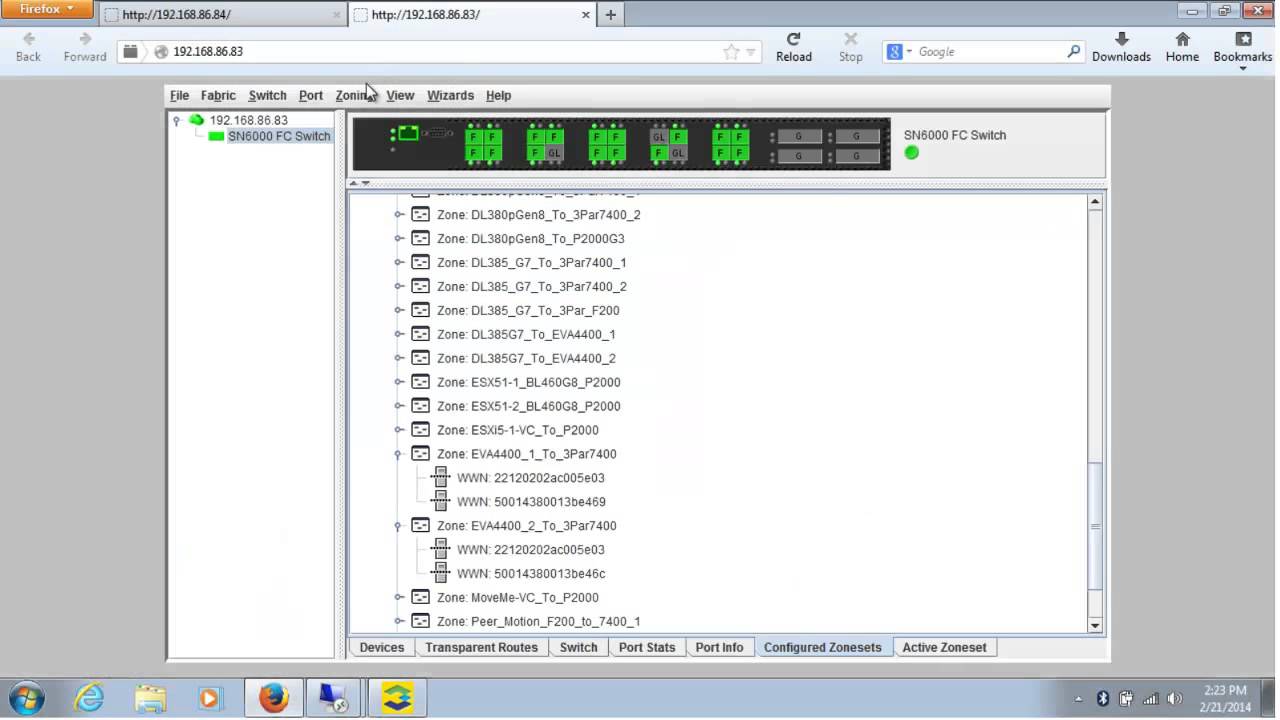Click the fabric cloud icon beside 192.168.86.83
This screenshot has height=720, width=1280.
[196, 120]
